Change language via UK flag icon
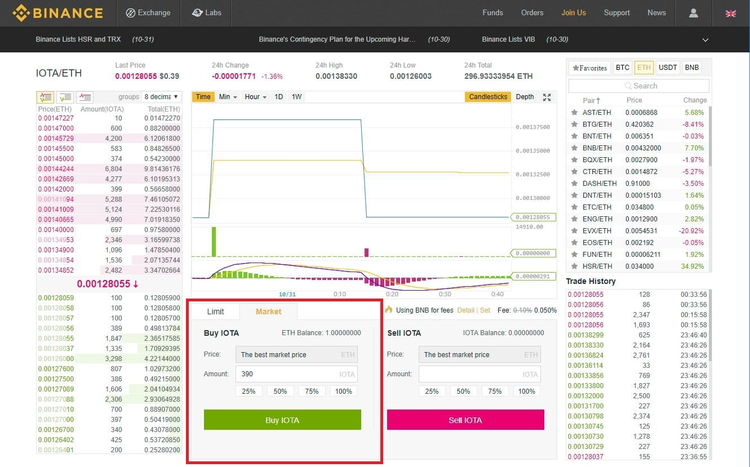This screenshot has width=750, height=467. (x=730, y=13)
